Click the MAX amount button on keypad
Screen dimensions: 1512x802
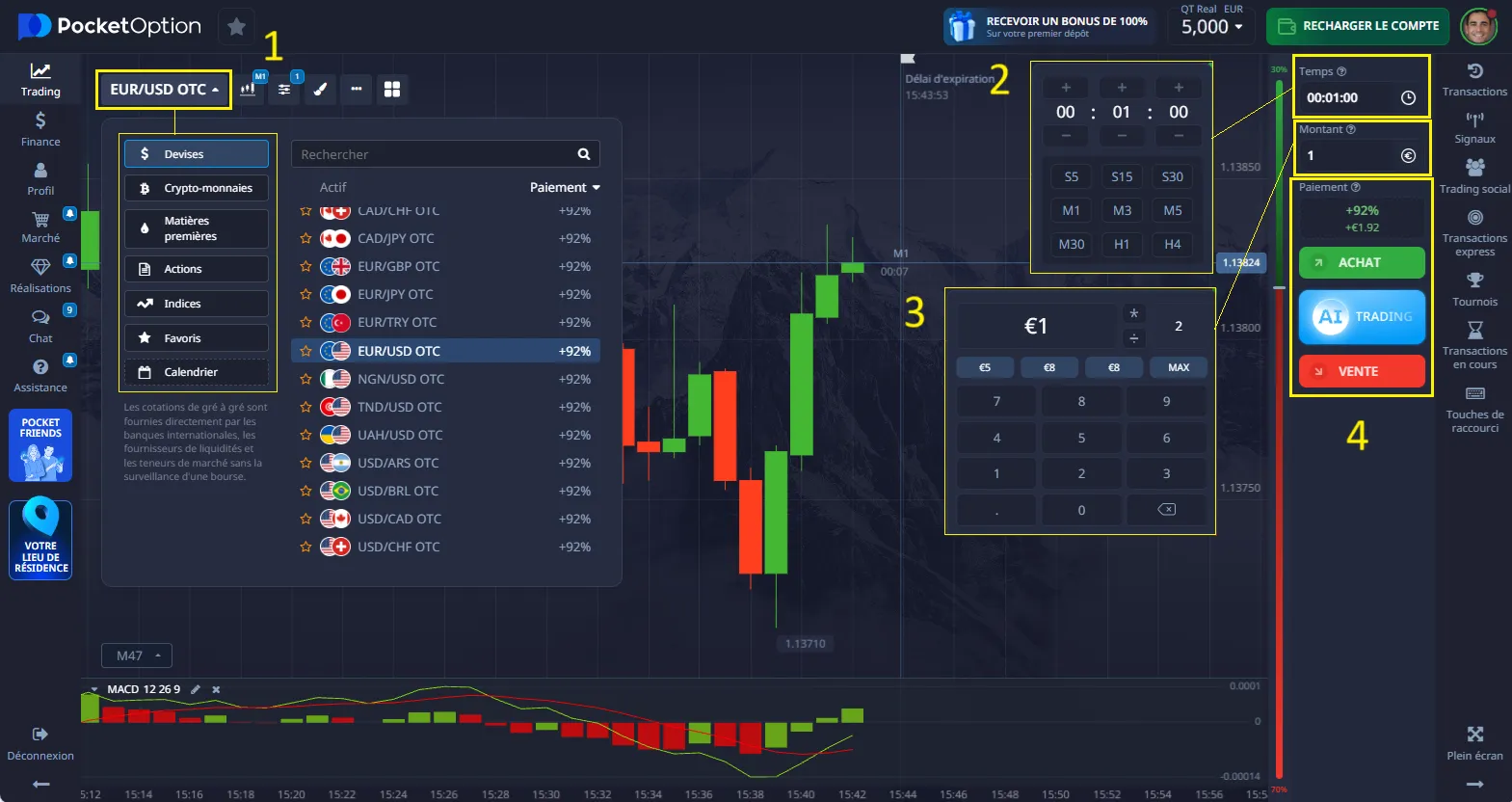(x=1179, y=367)
